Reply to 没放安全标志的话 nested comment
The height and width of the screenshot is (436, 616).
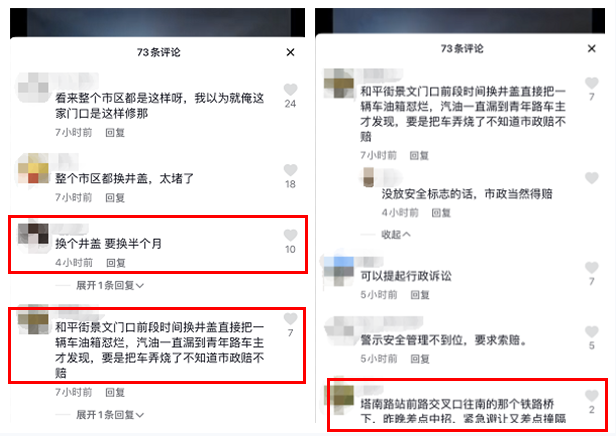point(441,213)
